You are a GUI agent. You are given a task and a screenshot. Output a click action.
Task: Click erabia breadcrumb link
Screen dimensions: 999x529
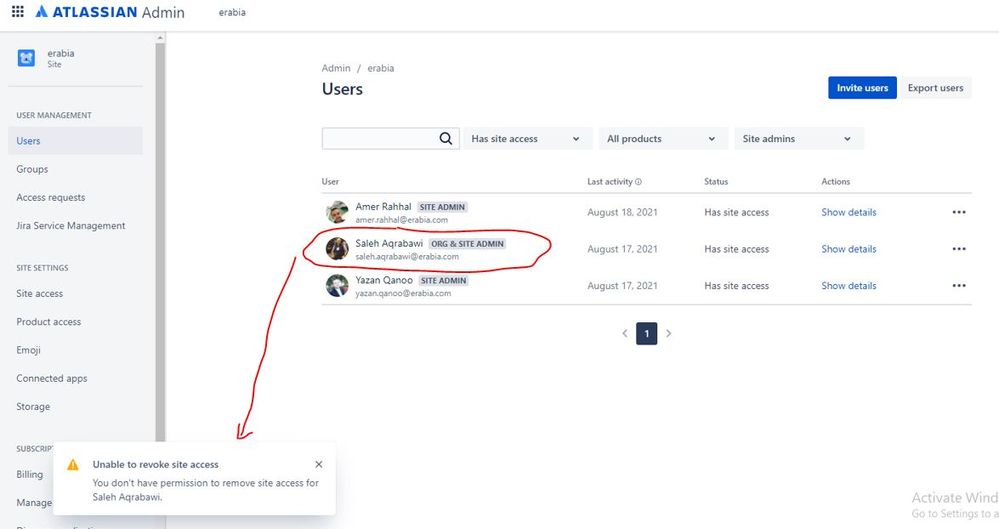click(380, 68)
